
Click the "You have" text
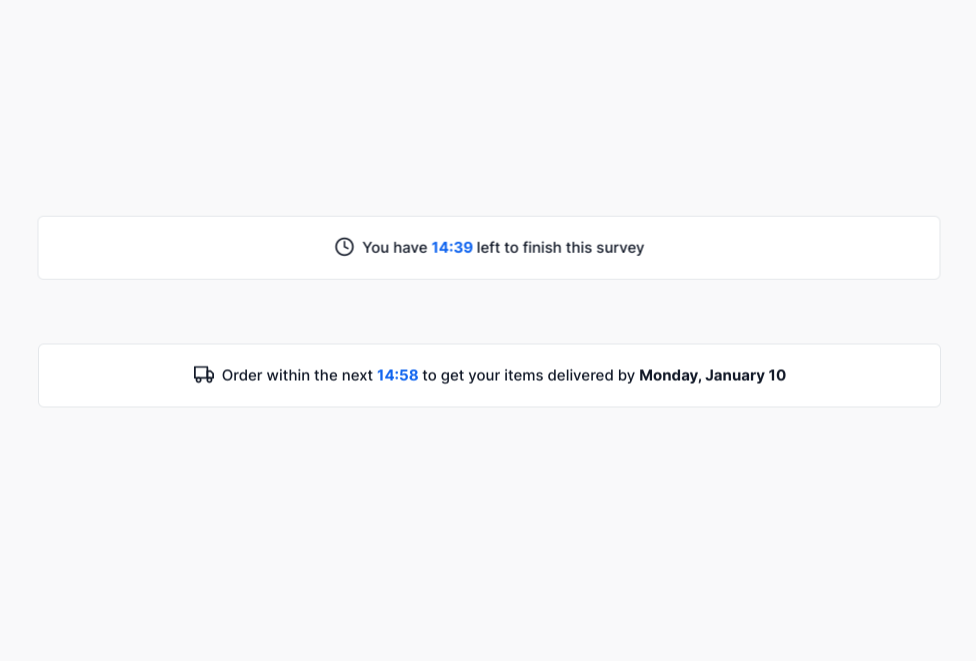click(394, 247)
